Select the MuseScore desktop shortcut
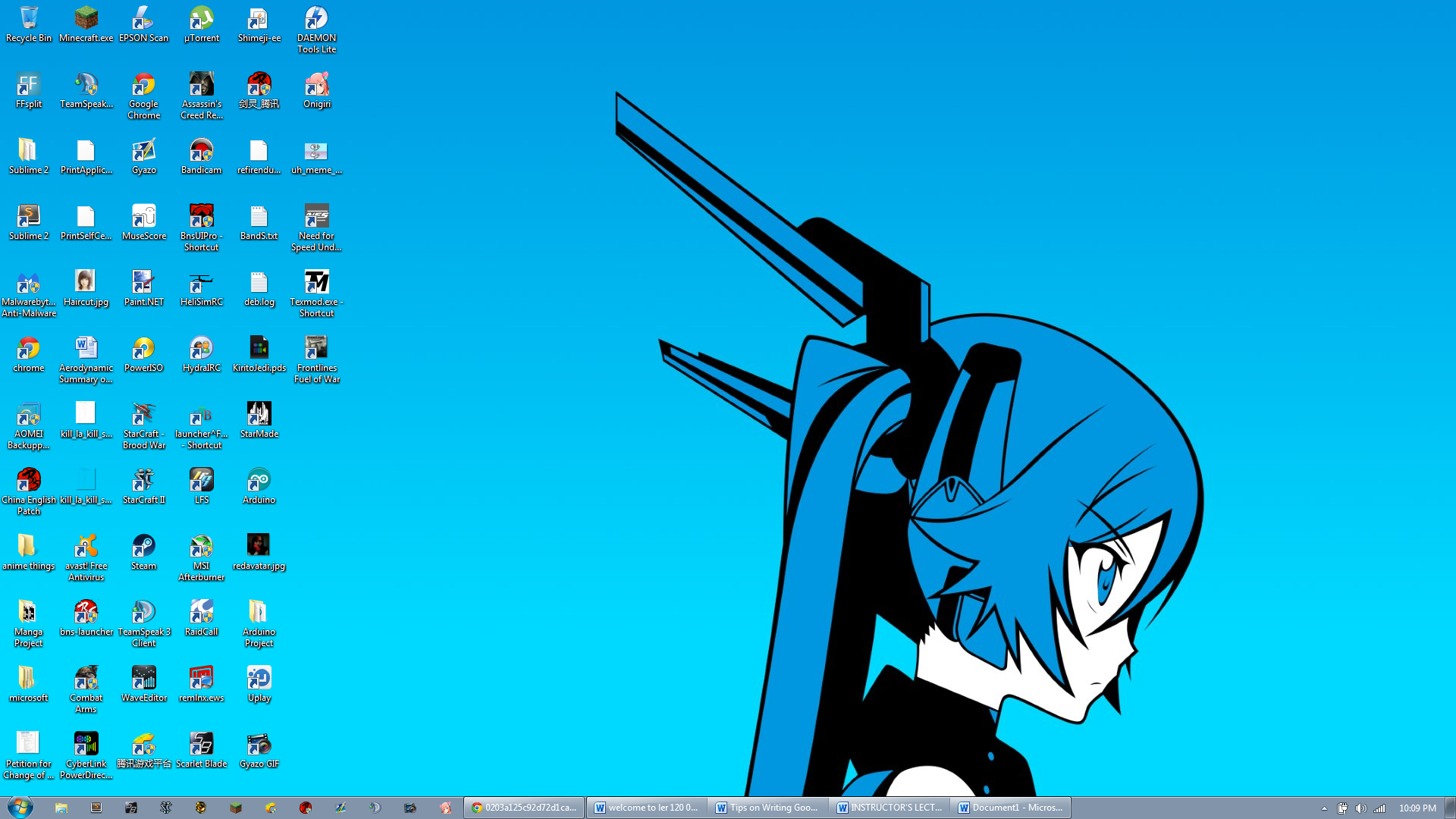Viewport: 1456px width, 819px height. point(143,222)
